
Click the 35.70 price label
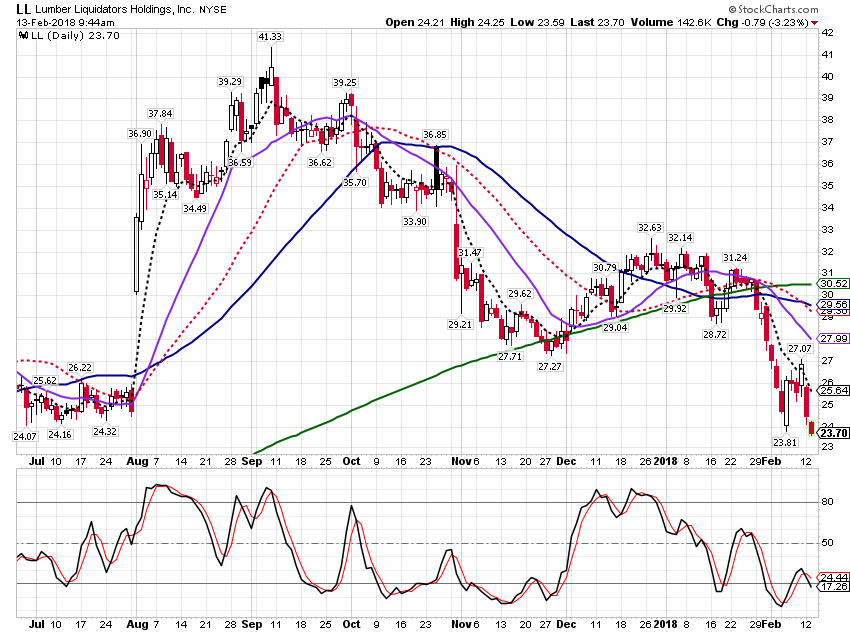(x=355, y=183)
